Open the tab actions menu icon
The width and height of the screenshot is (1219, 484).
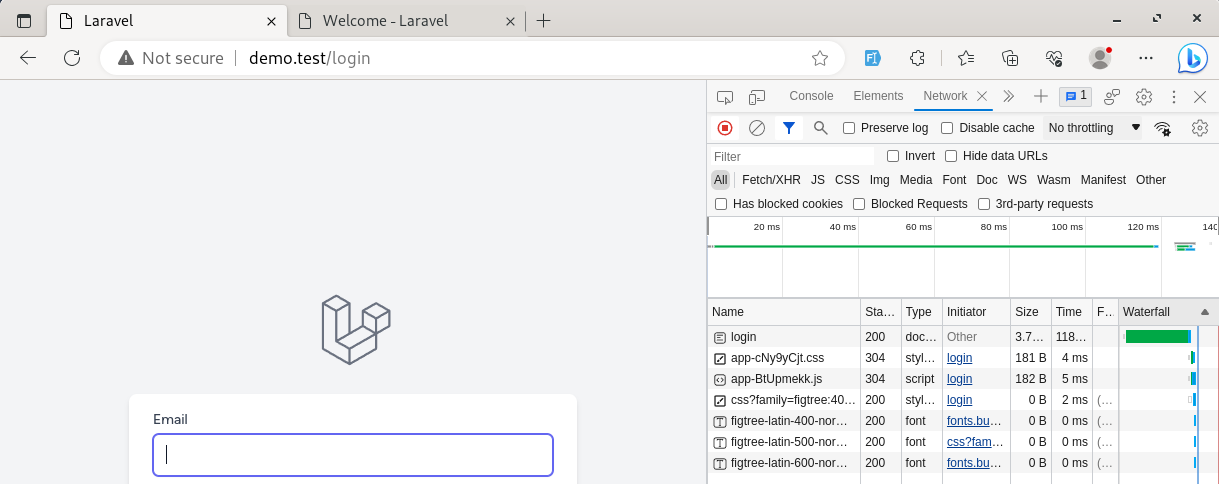tap(24, 21)
